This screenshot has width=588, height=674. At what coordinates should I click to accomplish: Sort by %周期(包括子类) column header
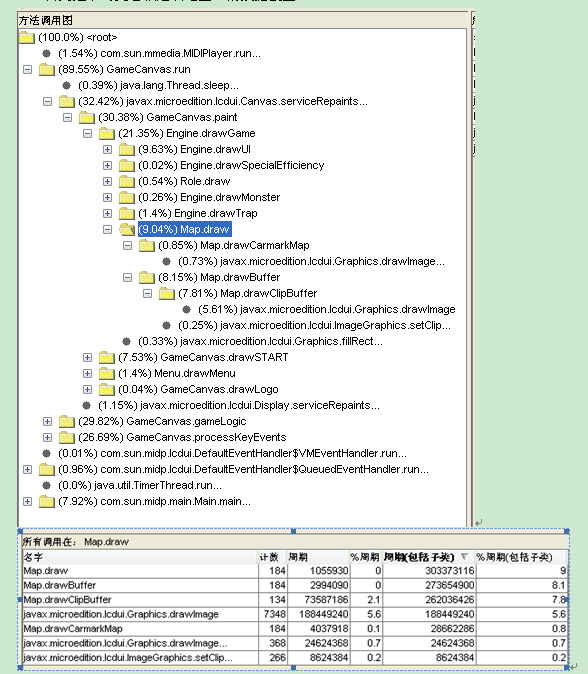[x=521, y=557]
